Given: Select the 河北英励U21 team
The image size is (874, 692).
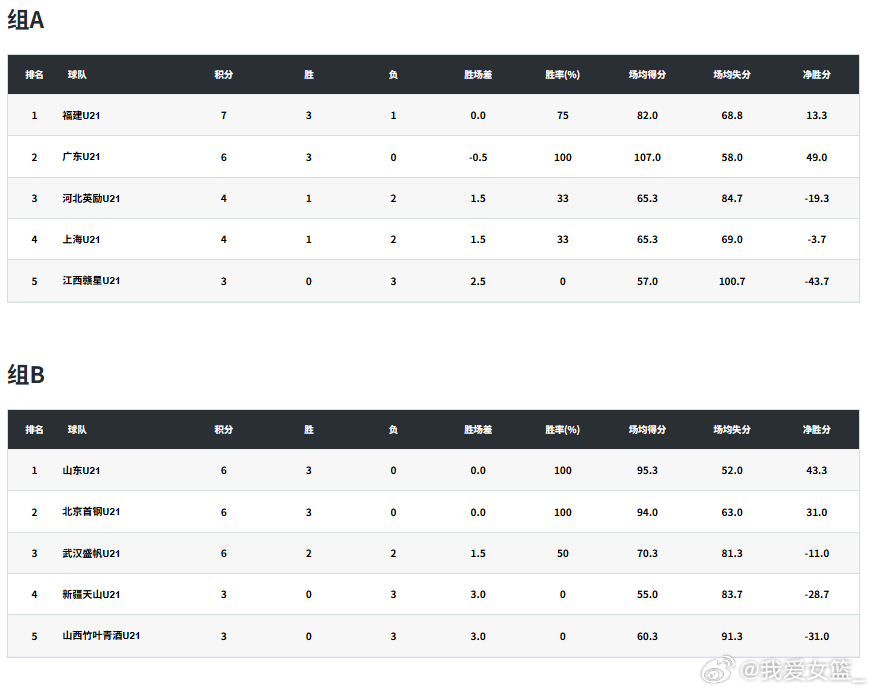Looking at the screenshot, I should (x=91, y=199).
